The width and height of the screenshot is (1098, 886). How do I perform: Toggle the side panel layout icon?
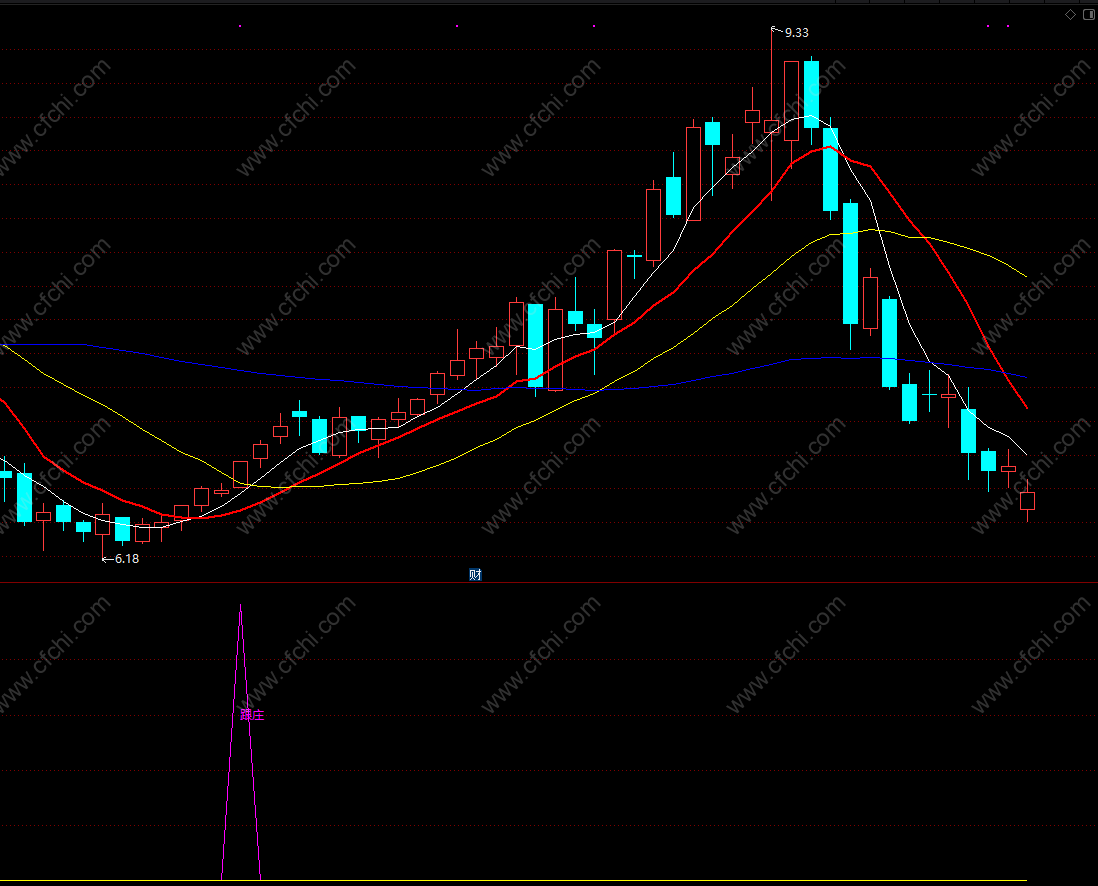coord(1090,15)
